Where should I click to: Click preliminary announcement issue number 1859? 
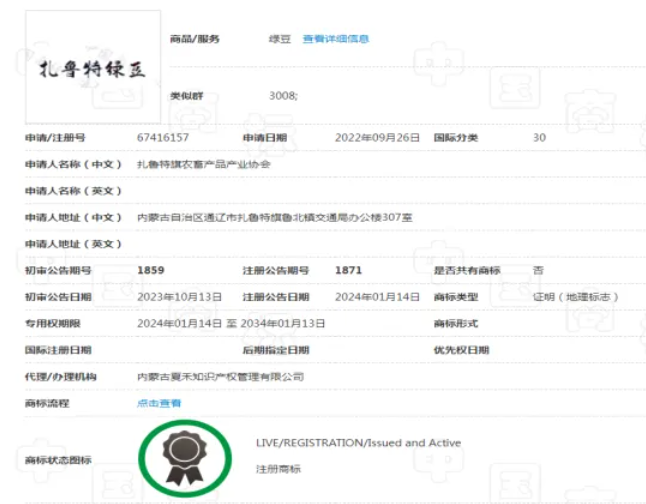pyautogui.click(x=151, y=270)
